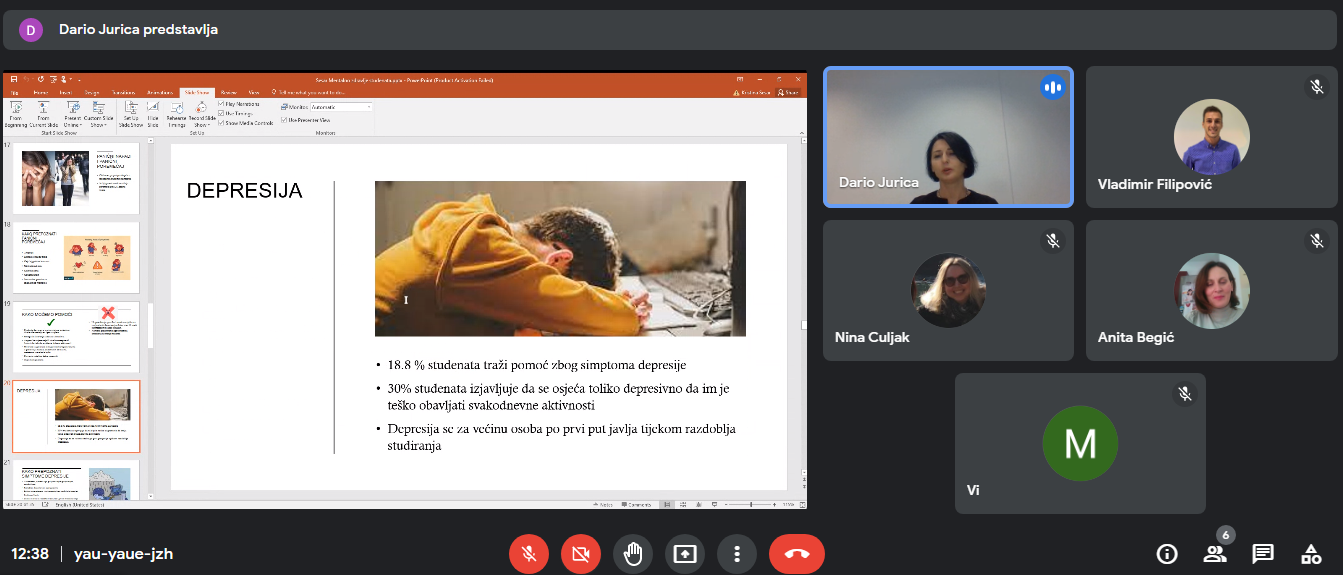
Task: Select the Review ribbon tab
Action: tap(228, 92)
